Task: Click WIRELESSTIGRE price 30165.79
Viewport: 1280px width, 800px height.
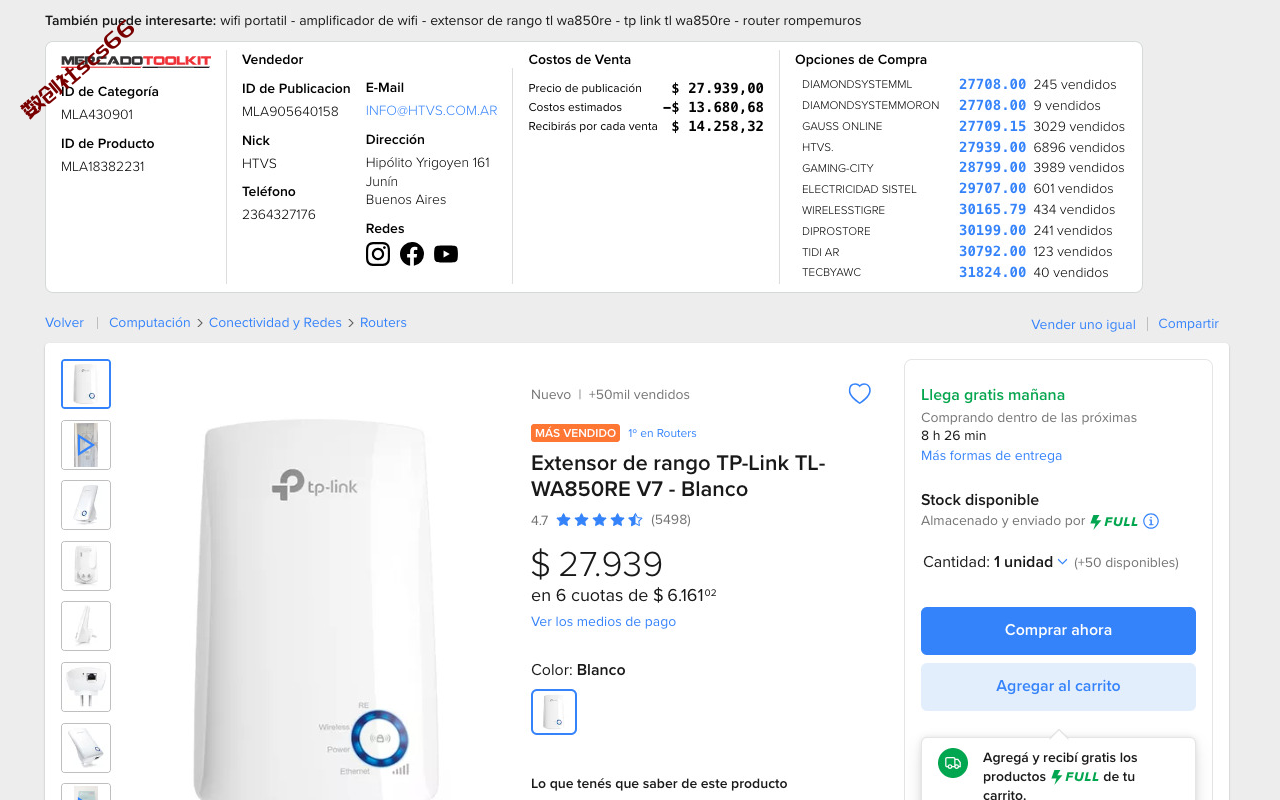Action: pos(992,210)
